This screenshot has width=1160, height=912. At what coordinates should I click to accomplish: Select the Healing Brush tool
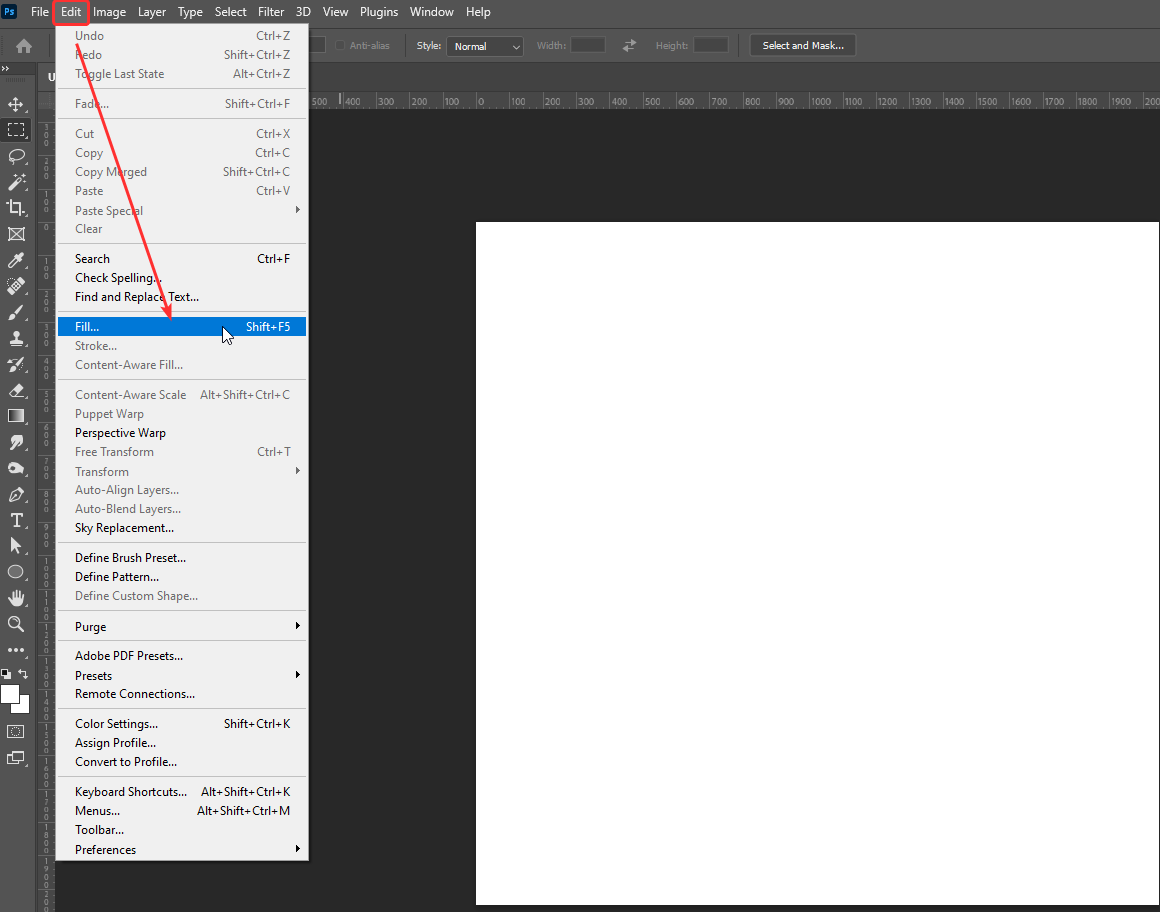(x=16, y=286)
